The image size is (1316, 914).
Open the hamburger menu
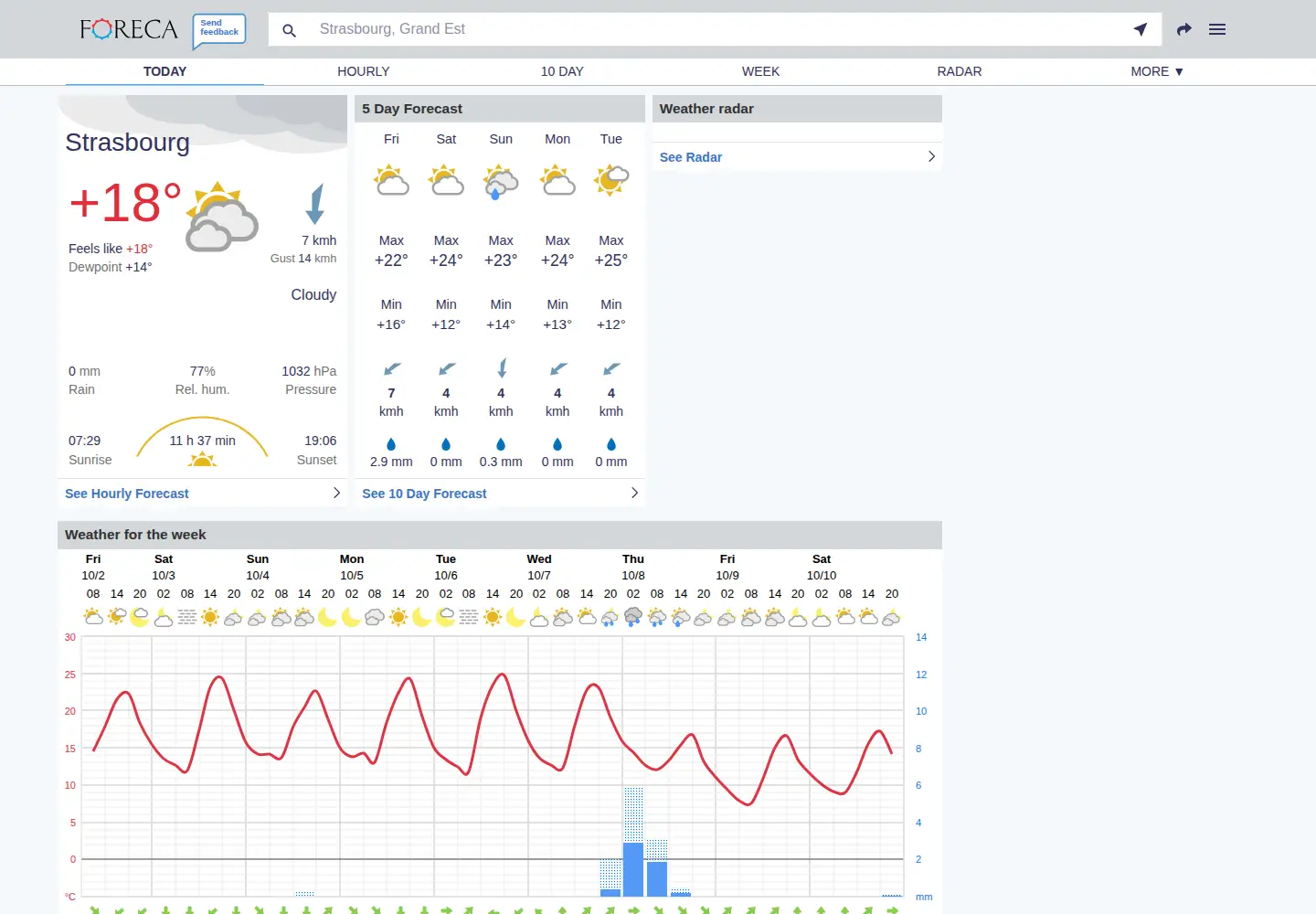(x=1217, y=29)
